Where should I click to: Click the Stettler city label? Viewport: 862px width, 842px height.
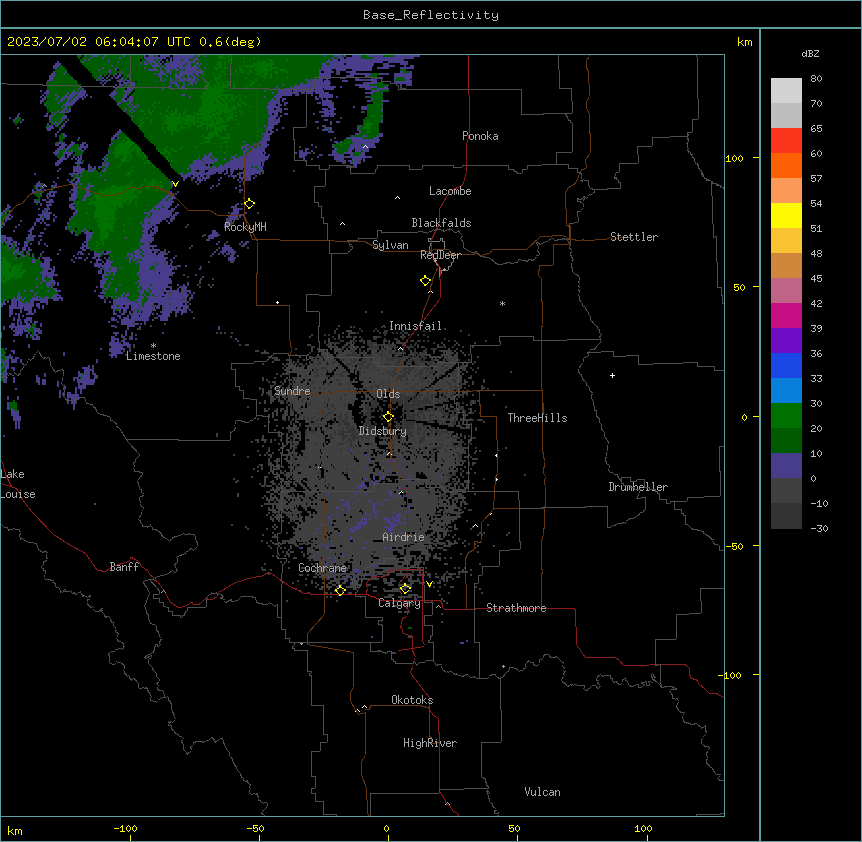tap(634, 237)
